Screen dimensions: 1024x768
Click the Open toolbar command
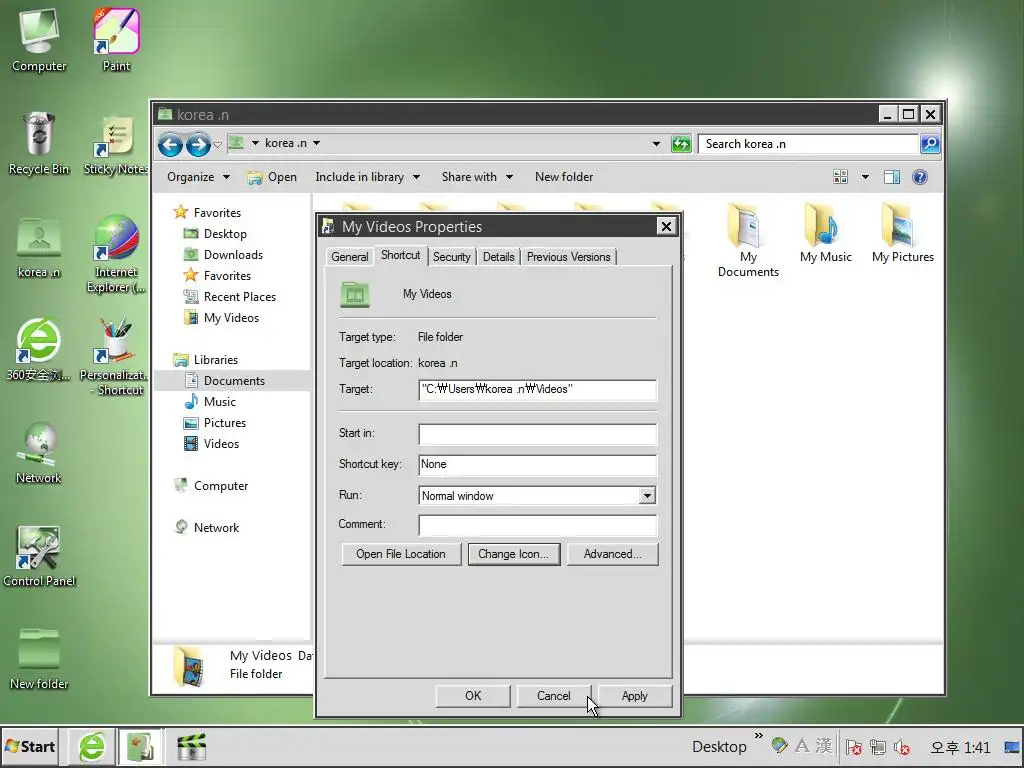[x=273, y=177]
